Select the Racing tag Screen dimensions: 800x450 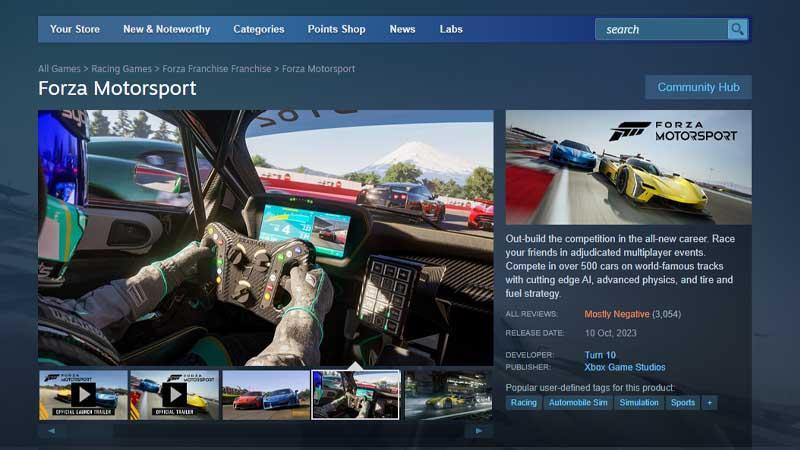tap(523, 403)
